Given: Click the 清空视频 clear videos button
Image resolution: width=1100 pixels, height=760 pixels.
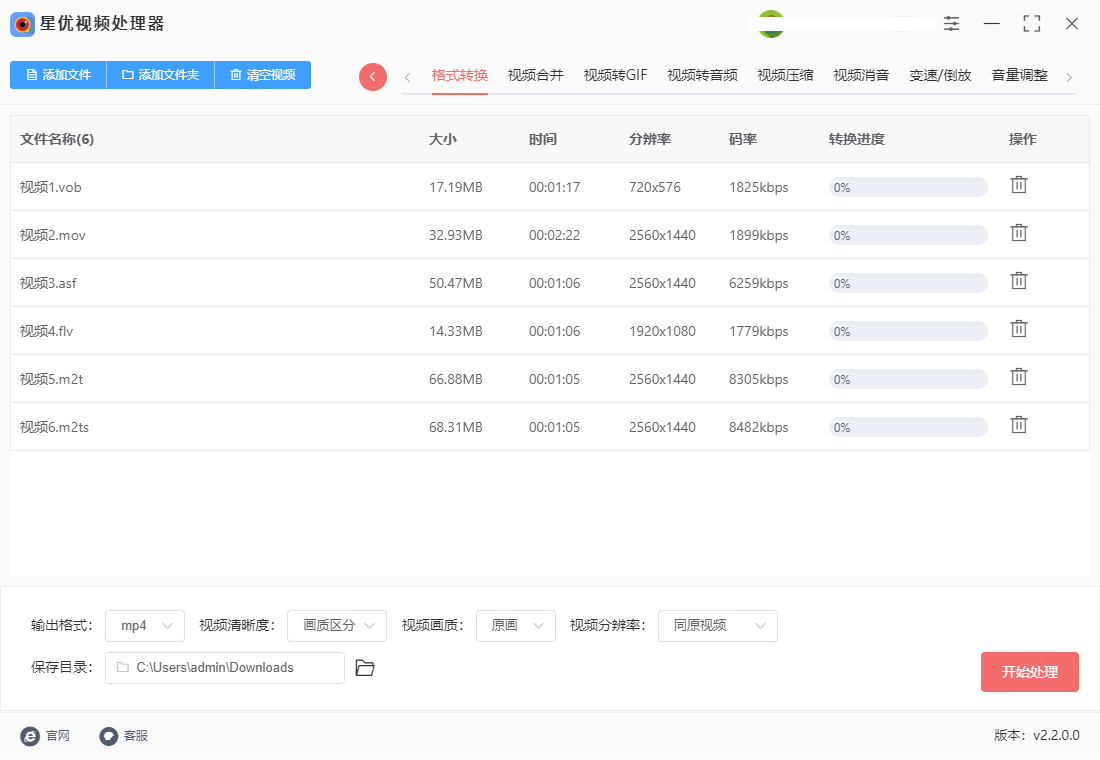Looking at the screenshot, I should [x=262, y=75].
